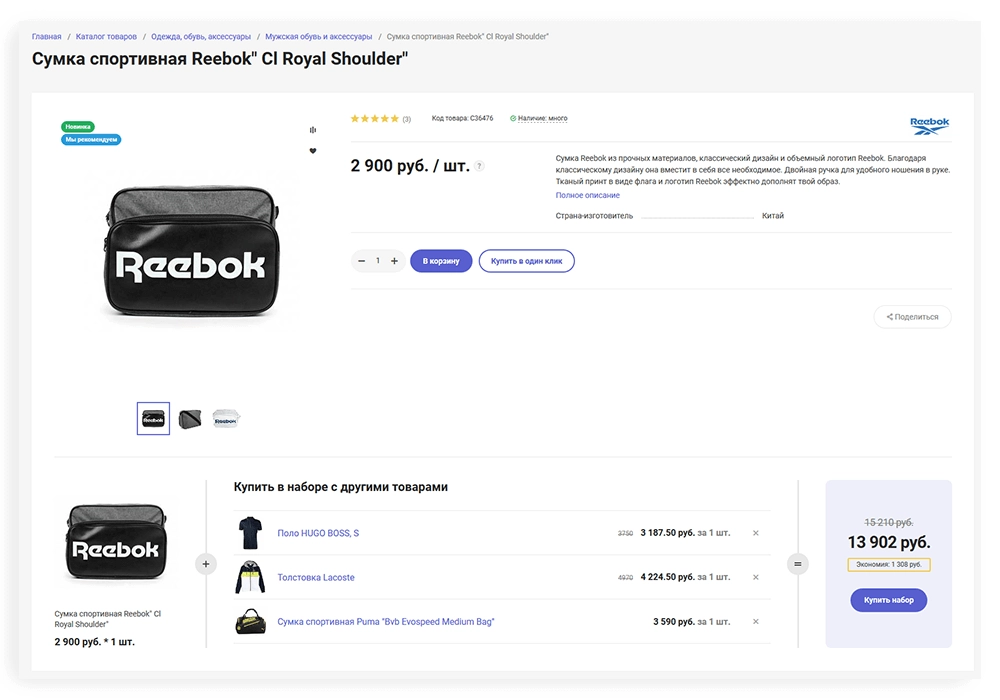
Task: Add the bag with В корзину button
Action: pos(441,261)
